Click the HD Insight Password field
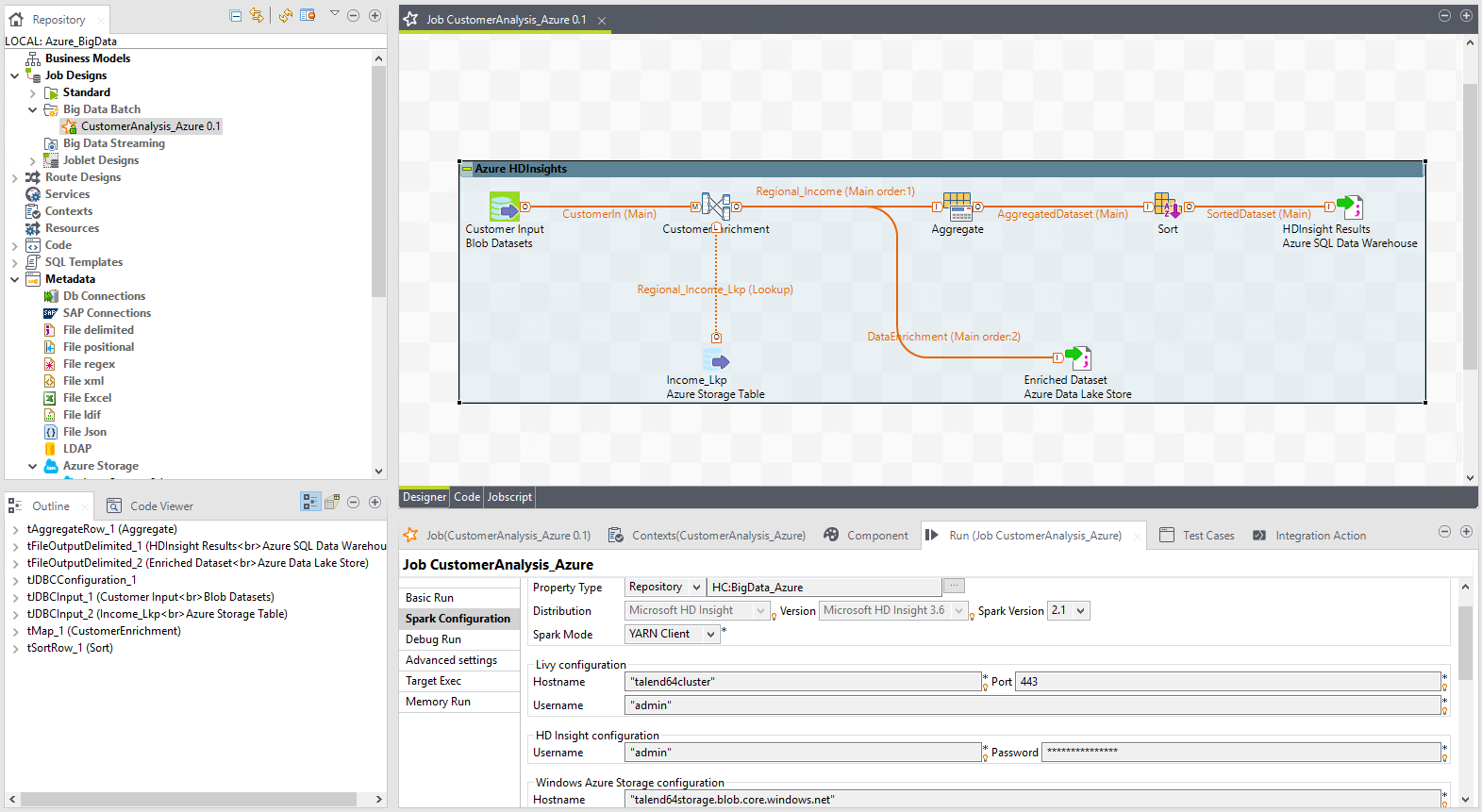Image resolution: width=1482 pixels, height=812 pixels. click(x=1241, y=752)
